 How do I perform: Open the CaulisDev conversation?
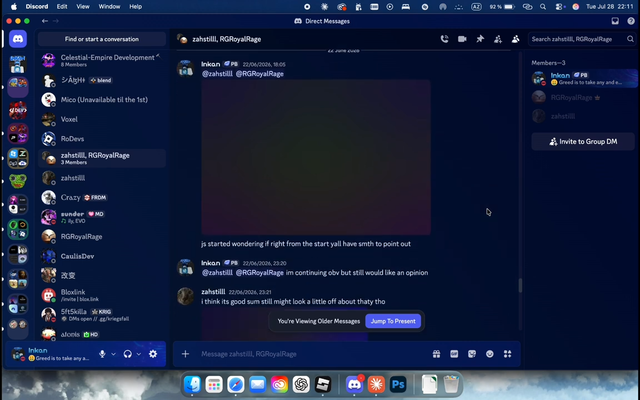102,256
